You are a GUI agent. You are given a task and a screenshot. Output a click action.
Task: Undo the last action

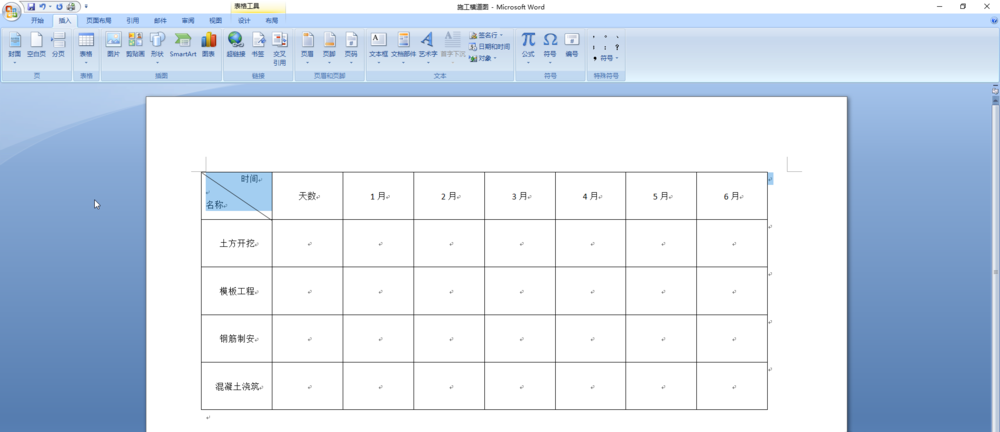[x=42, y=6]
